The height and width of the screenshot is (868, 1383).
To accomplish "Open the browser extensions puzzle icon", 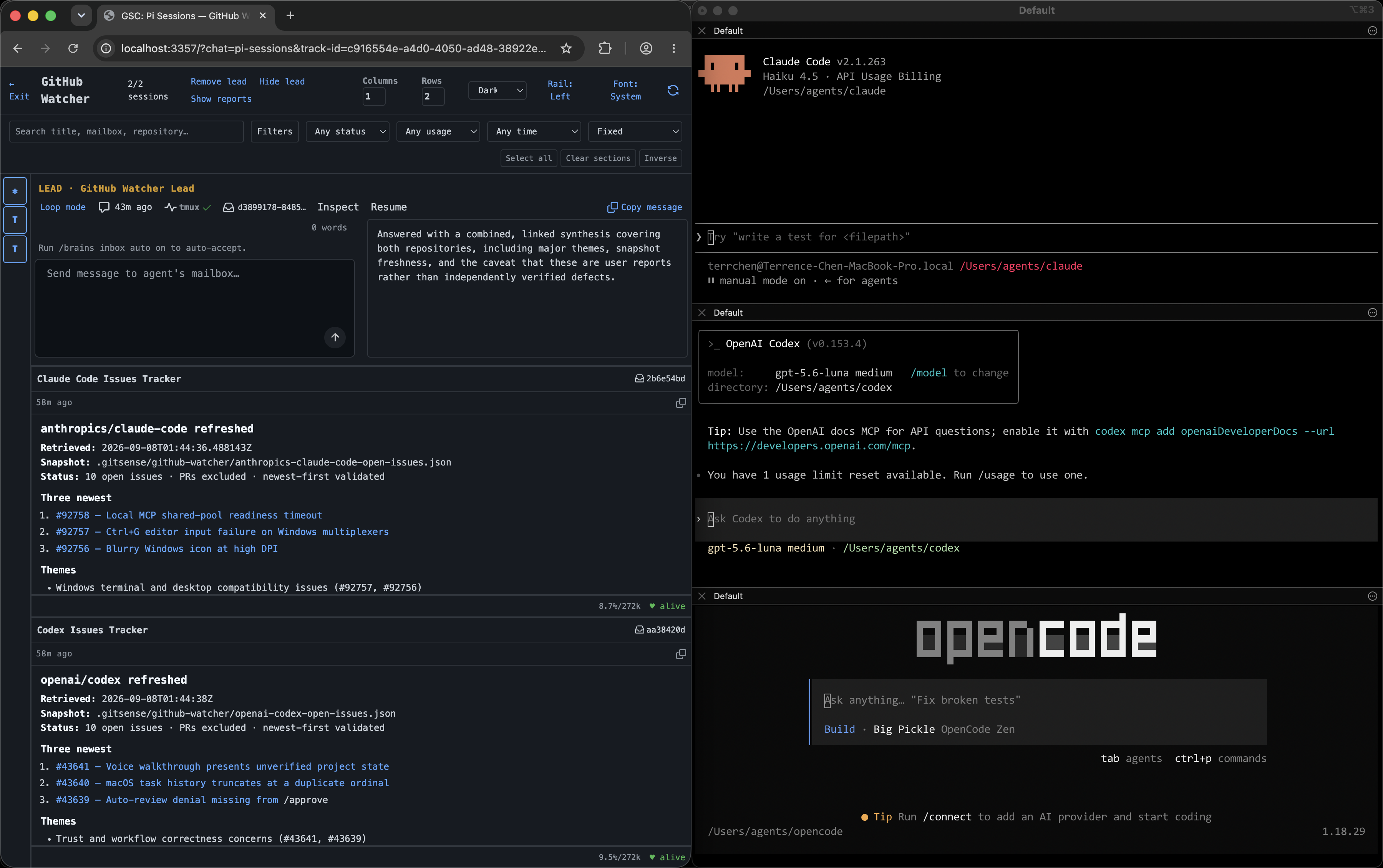I will pyautogui.click(x=605, y=48).
